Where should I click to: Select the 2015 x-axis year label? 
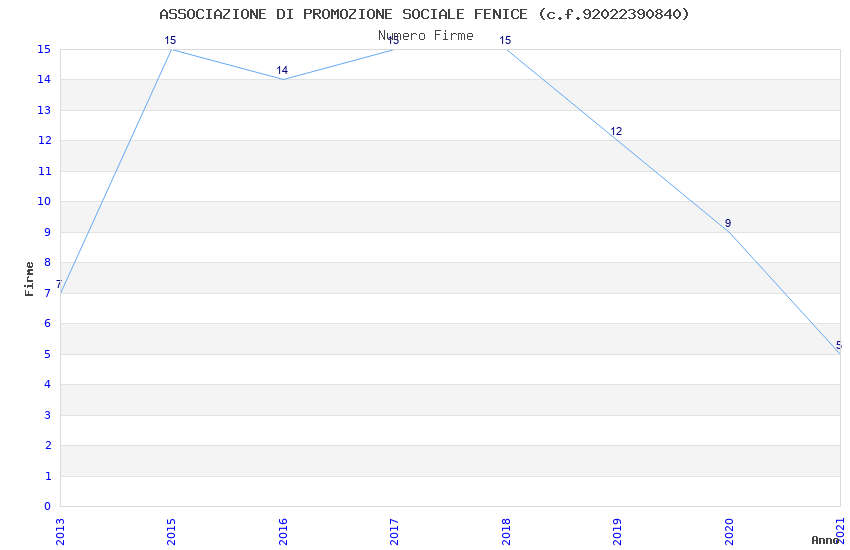tap(171, 532)
